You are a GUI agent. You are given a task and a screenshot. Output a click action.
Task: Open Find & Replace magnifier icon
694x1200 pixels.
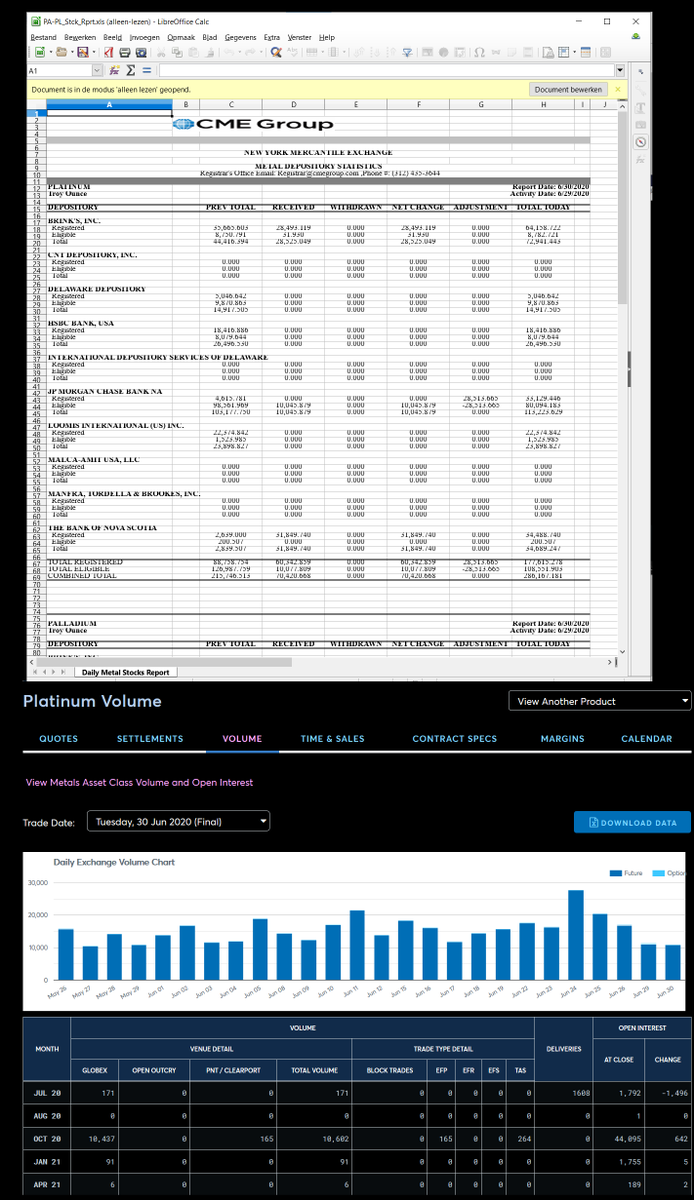(275, 52)
